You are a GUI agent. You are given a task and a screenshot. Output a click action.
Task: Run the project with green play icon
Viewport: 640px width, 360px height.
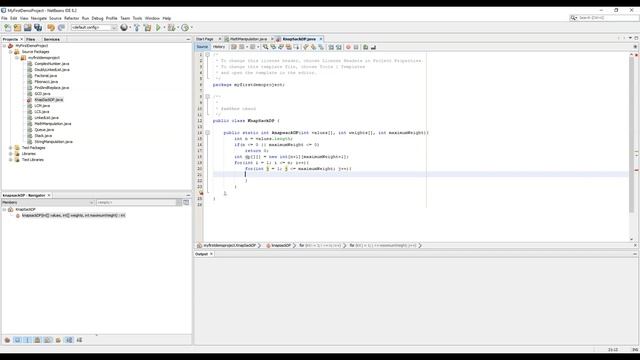[x=158, y=27]
